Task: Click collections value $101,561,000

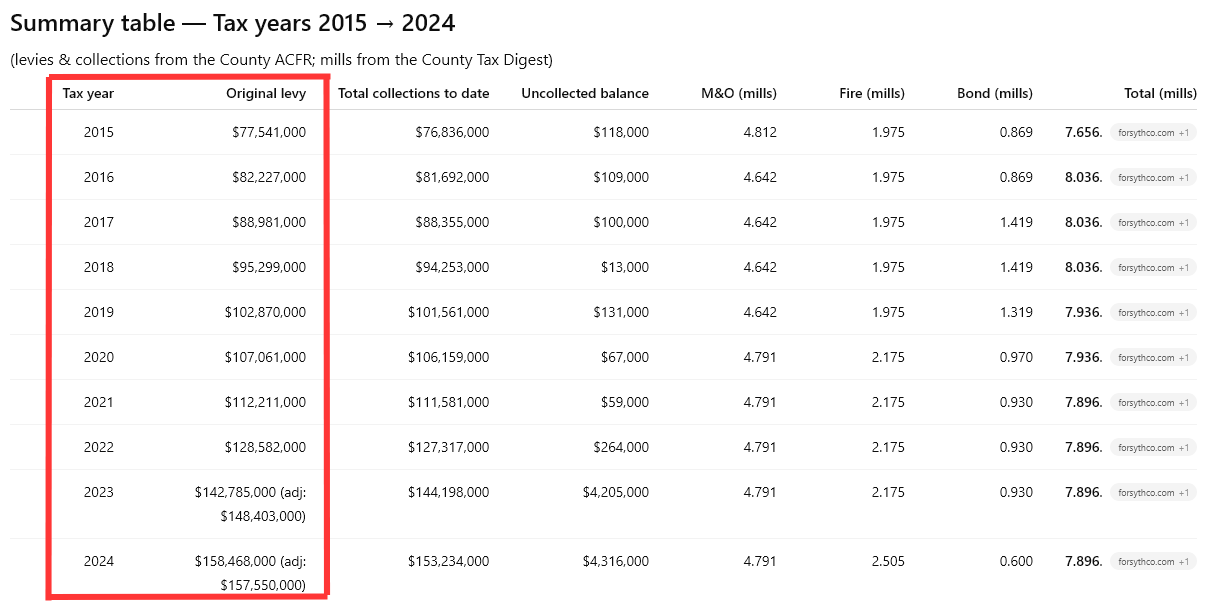Action: (448, 312)
